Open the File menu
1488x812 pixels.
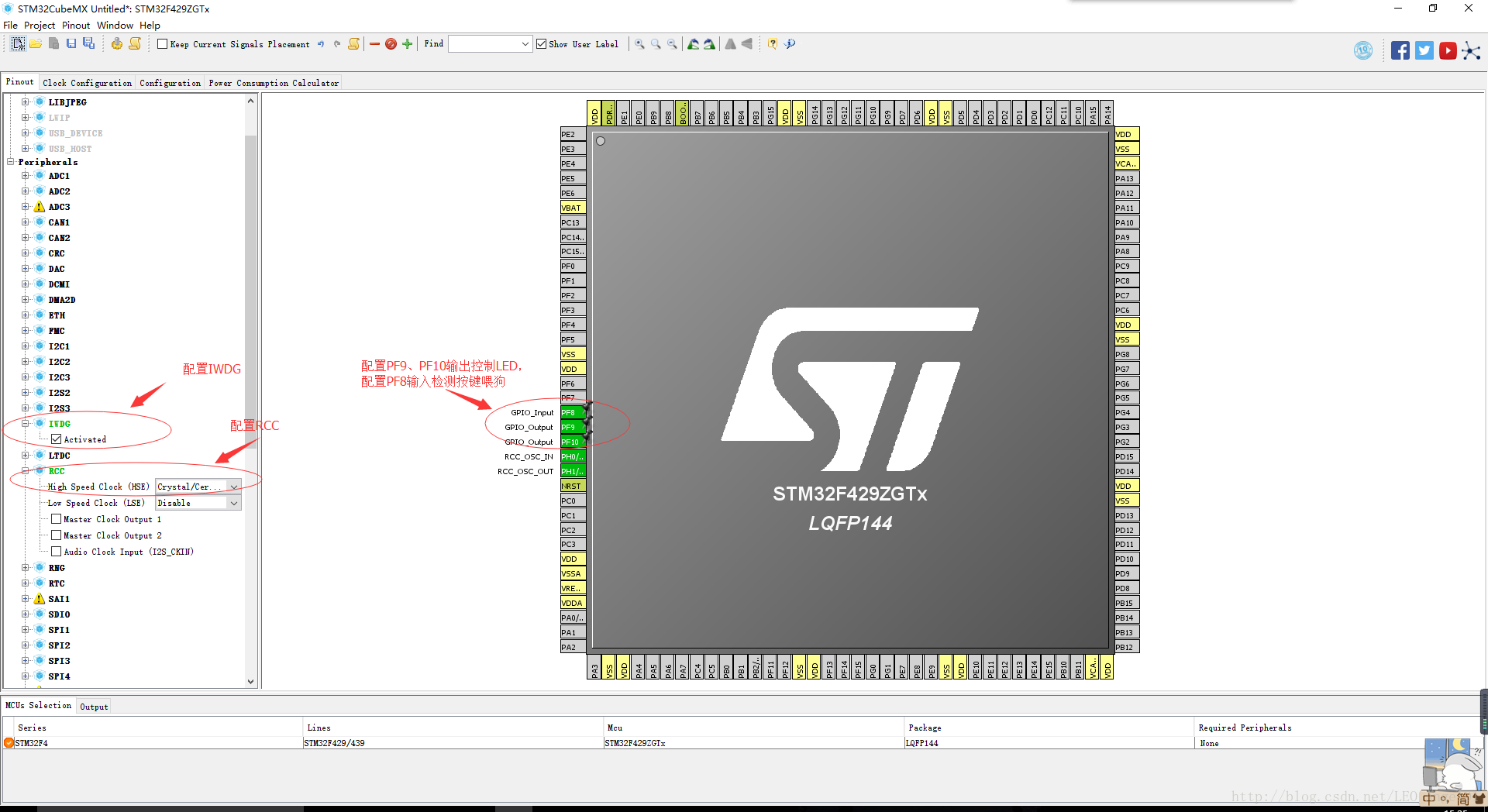11,26
